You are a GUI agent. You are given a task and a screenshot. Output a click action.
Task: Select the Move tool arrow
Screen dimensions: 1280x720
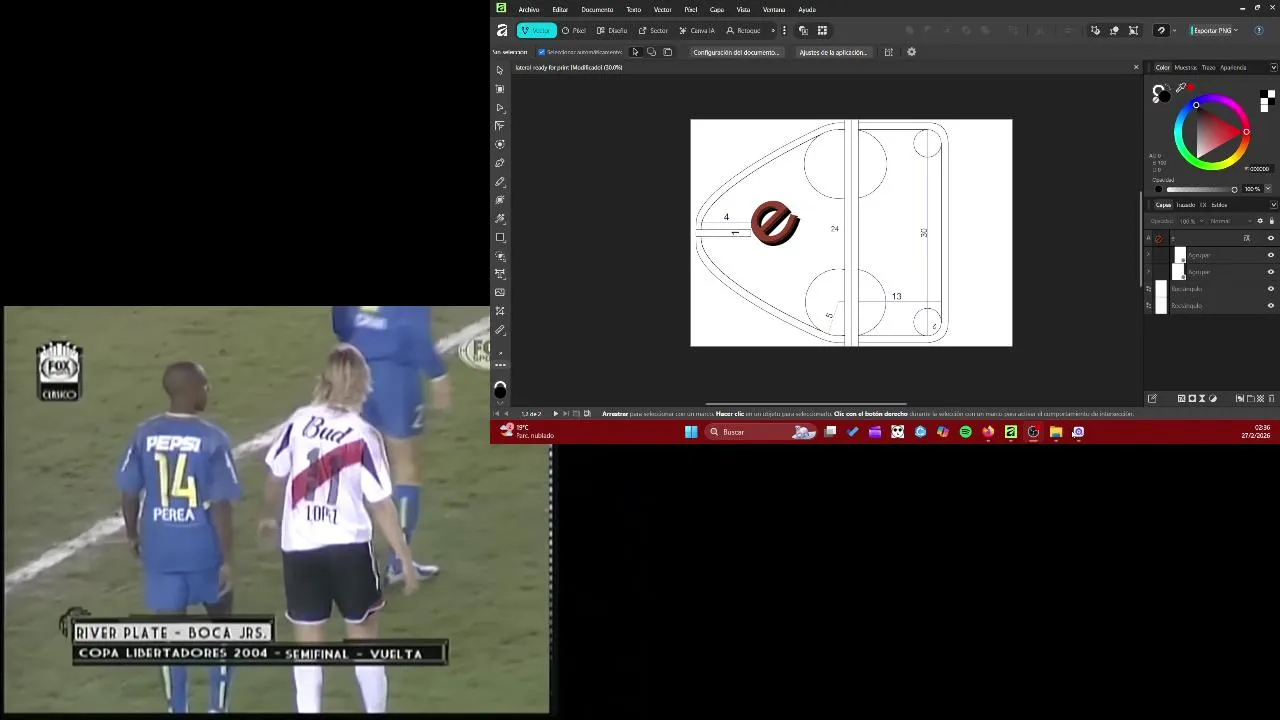500,70
